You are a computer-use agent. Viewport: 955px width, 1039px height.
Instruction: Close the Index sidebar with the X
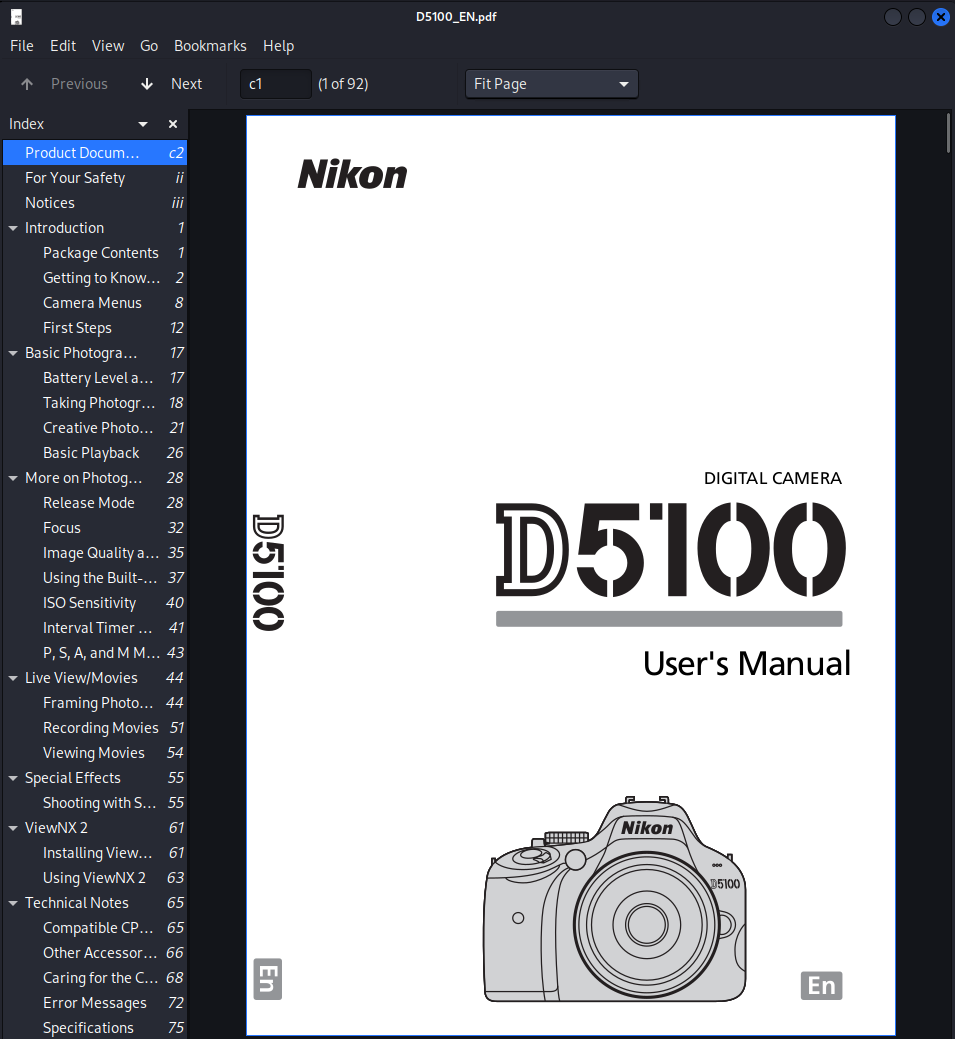pos(173,124)
